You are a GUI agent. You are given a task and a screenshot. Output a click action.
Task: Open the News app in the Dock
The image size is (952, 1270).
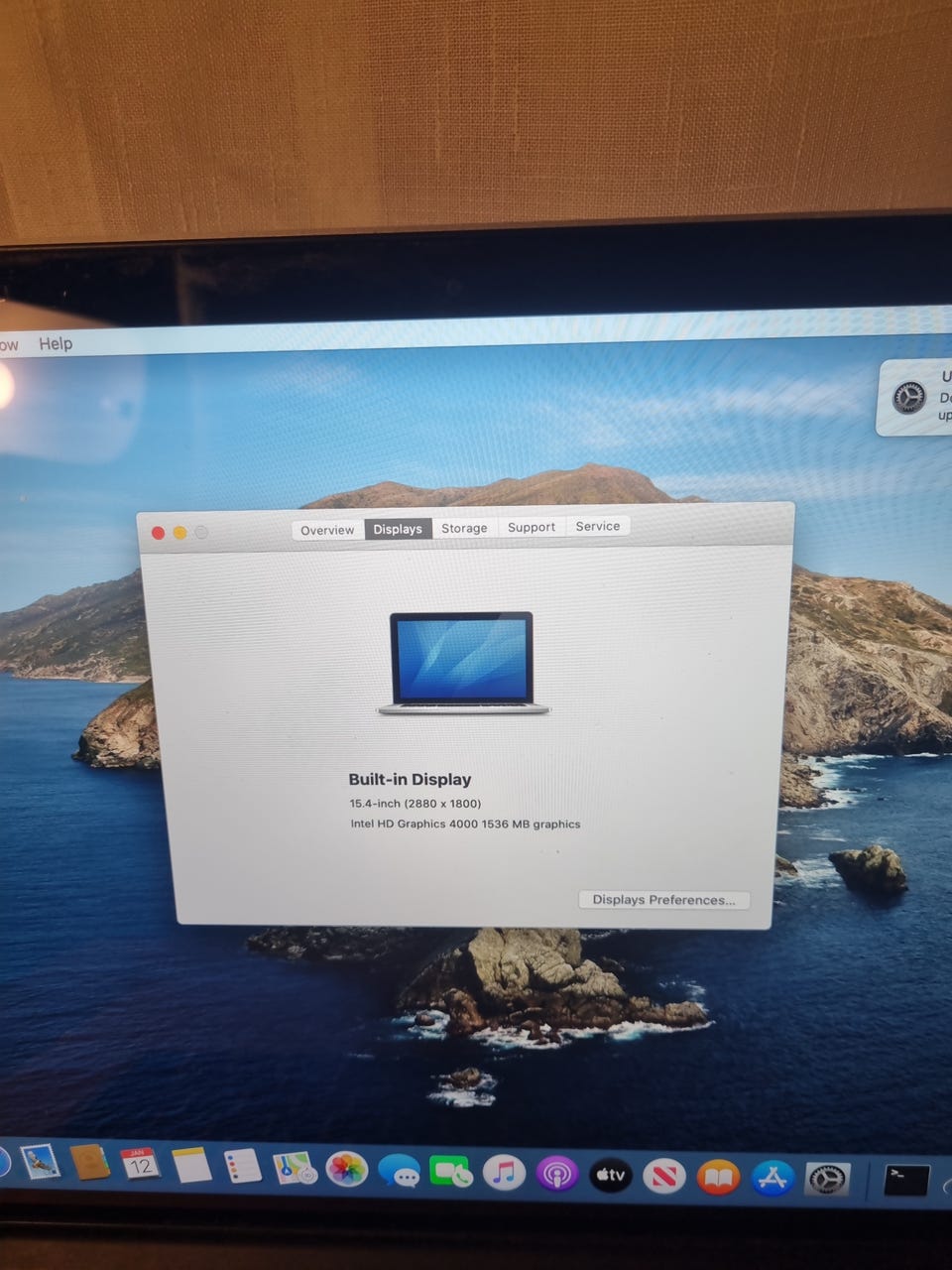664,1177
